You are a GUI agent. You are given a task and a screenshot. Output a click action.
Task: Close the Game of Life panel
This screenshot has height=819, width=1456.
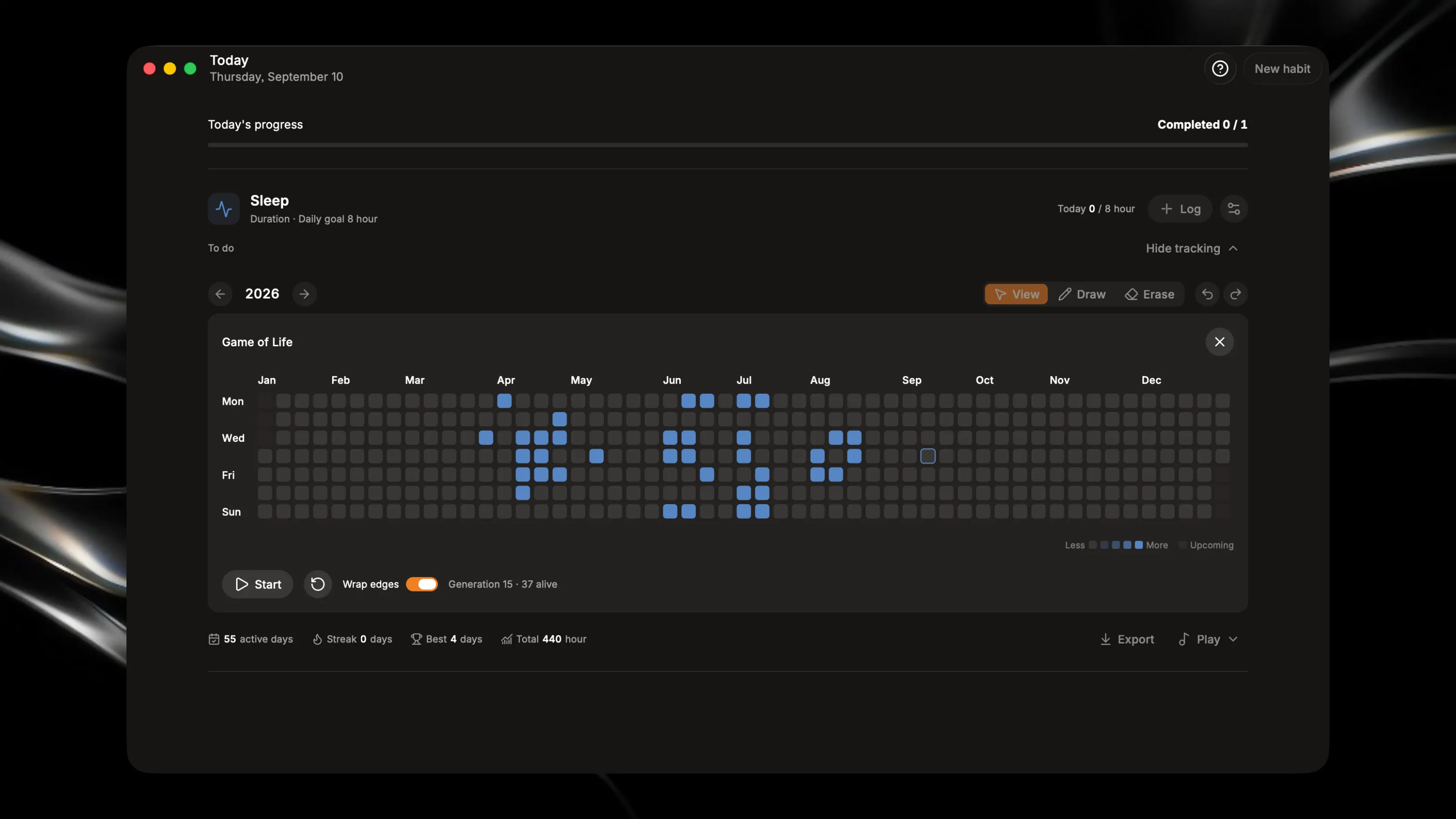(1220, 342)
